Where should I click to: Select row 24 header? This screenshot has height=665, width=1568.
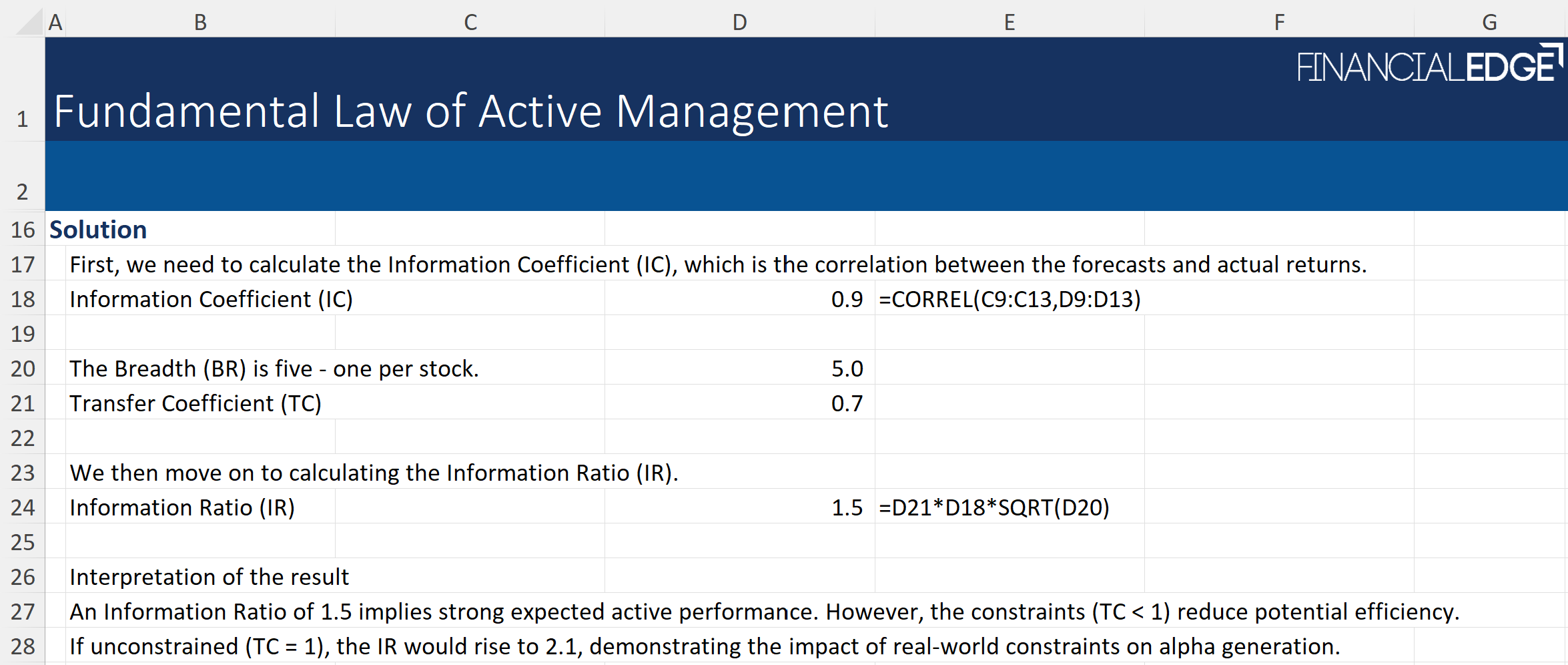(x=23, y=507)
